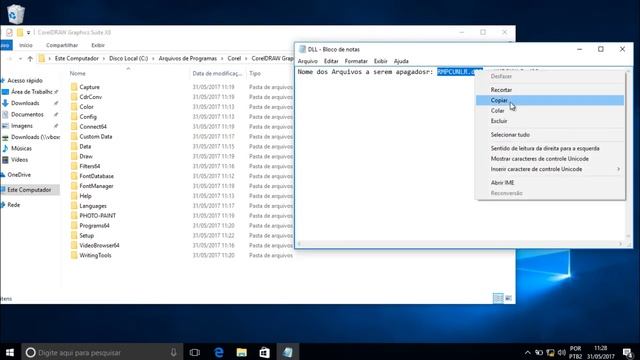
Task: Show Unicode control characters option
Action: coord(550,159)
